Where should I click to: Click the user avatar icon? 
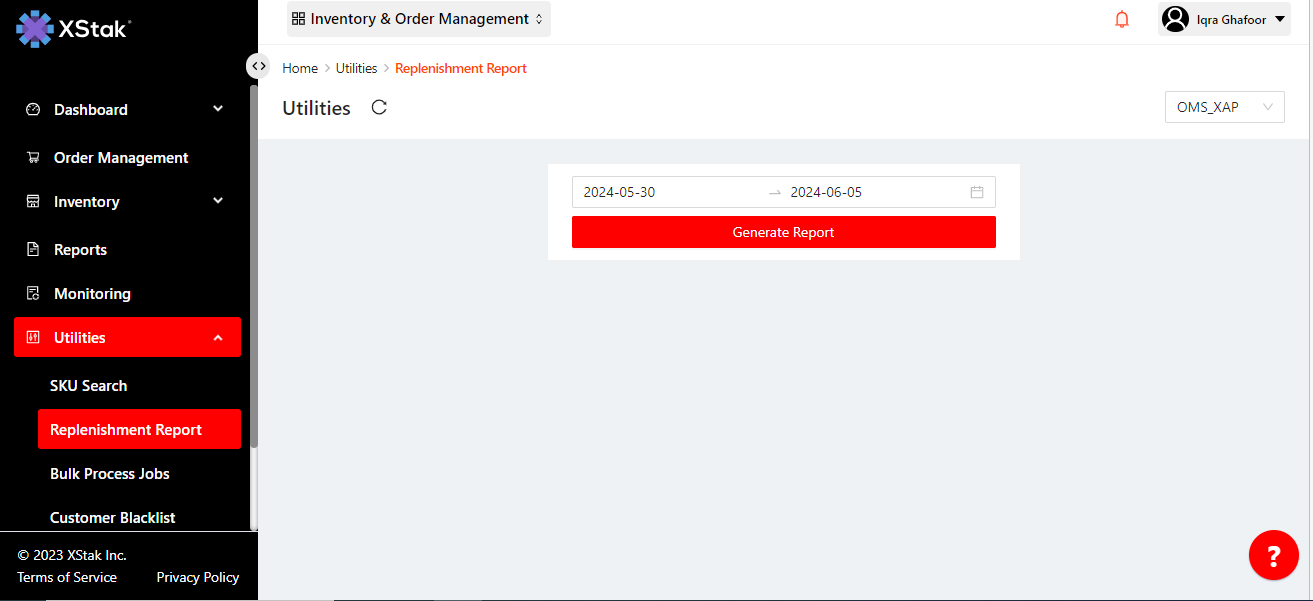click(1175, 19)
